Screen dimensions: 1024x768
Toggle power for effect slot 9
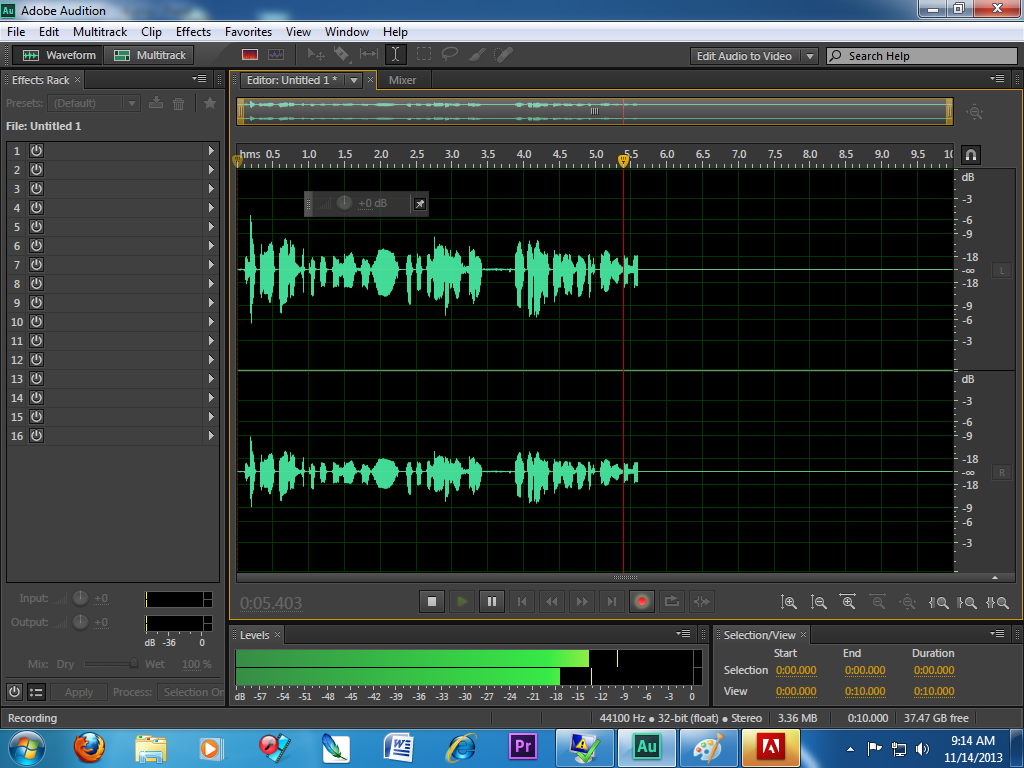tap(37, 302)
